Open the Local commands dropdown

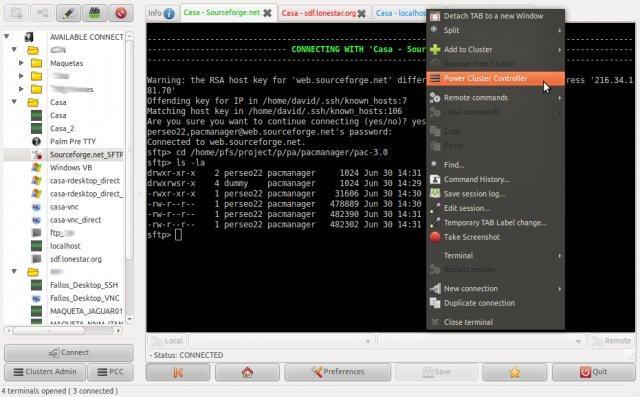click(x=281, y=341)
